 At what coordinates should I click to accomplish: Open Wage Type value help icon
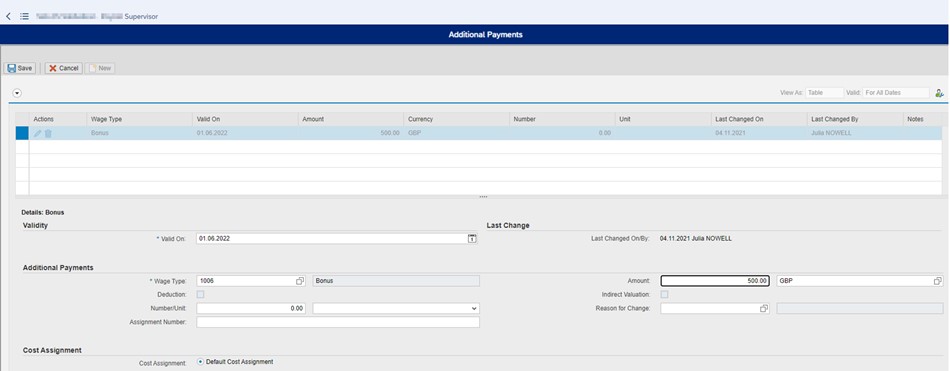(x=299, y=281)
